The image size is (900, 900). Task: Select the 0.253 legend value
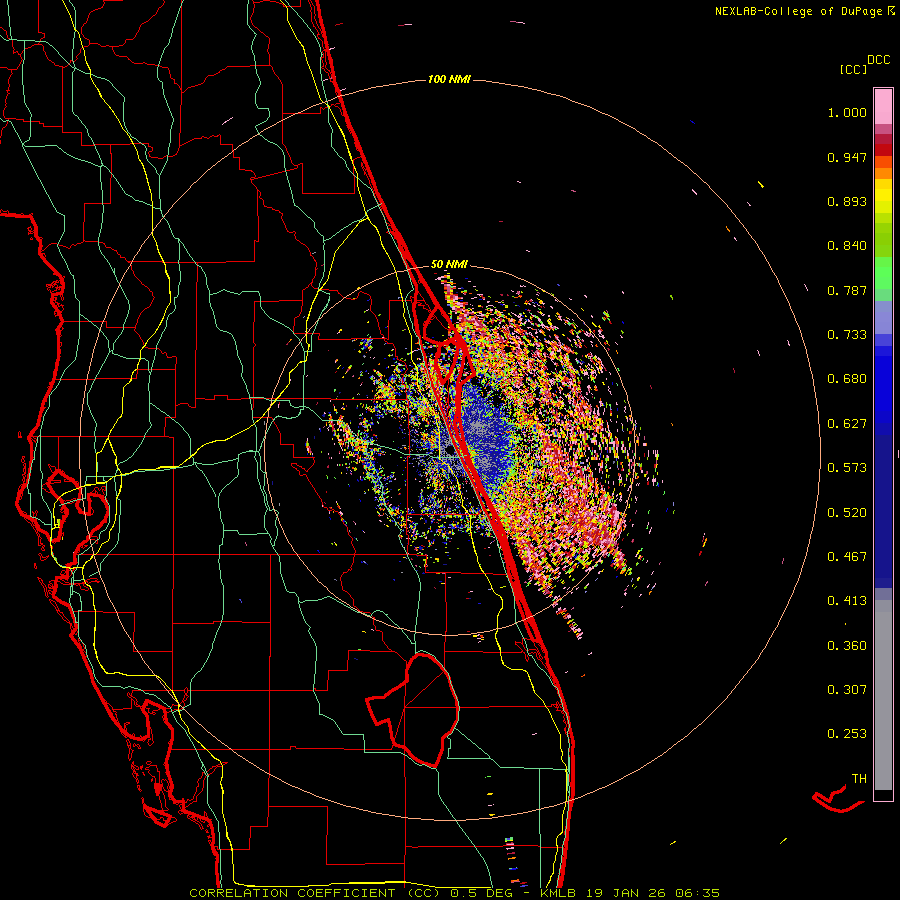coord(847,734)
